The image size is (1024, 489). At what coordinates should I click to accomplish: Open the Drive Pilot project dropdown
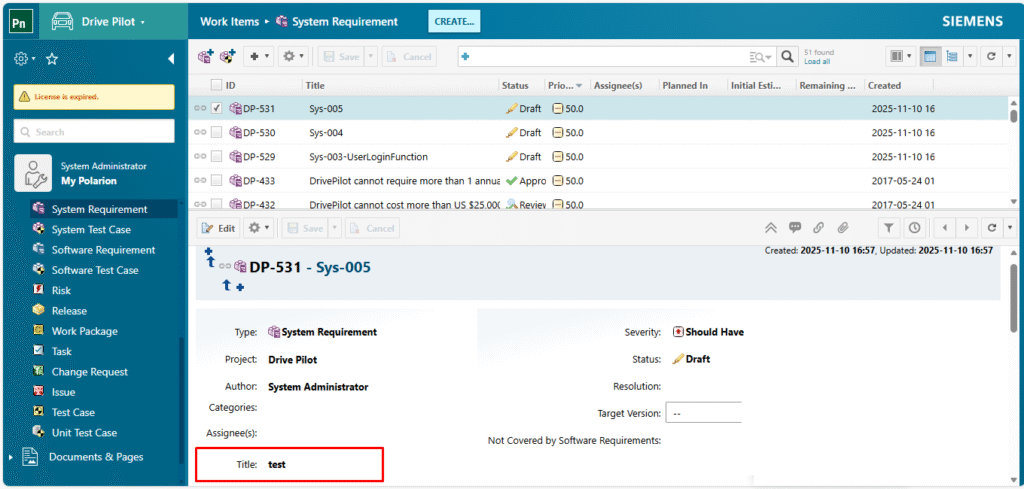coord(112,21)
